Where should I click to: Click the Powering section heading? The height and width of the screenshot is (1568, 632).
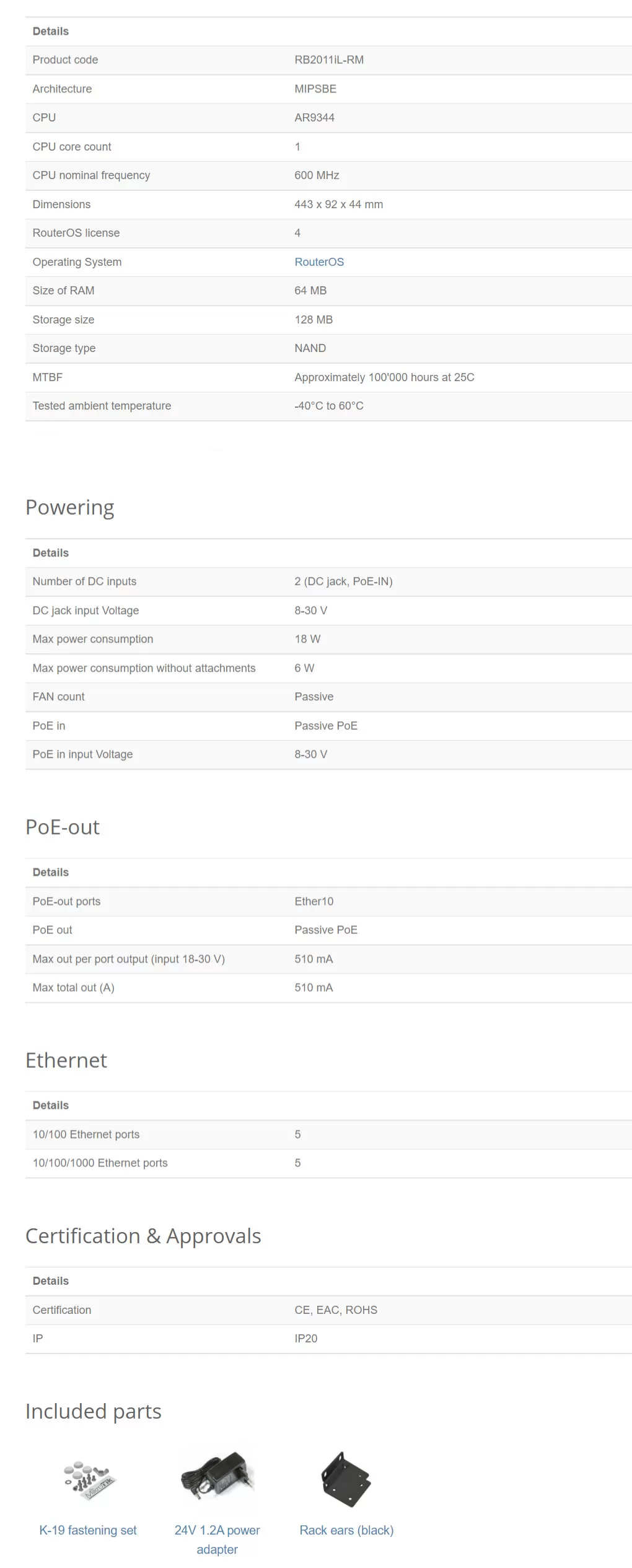point(70,508)
